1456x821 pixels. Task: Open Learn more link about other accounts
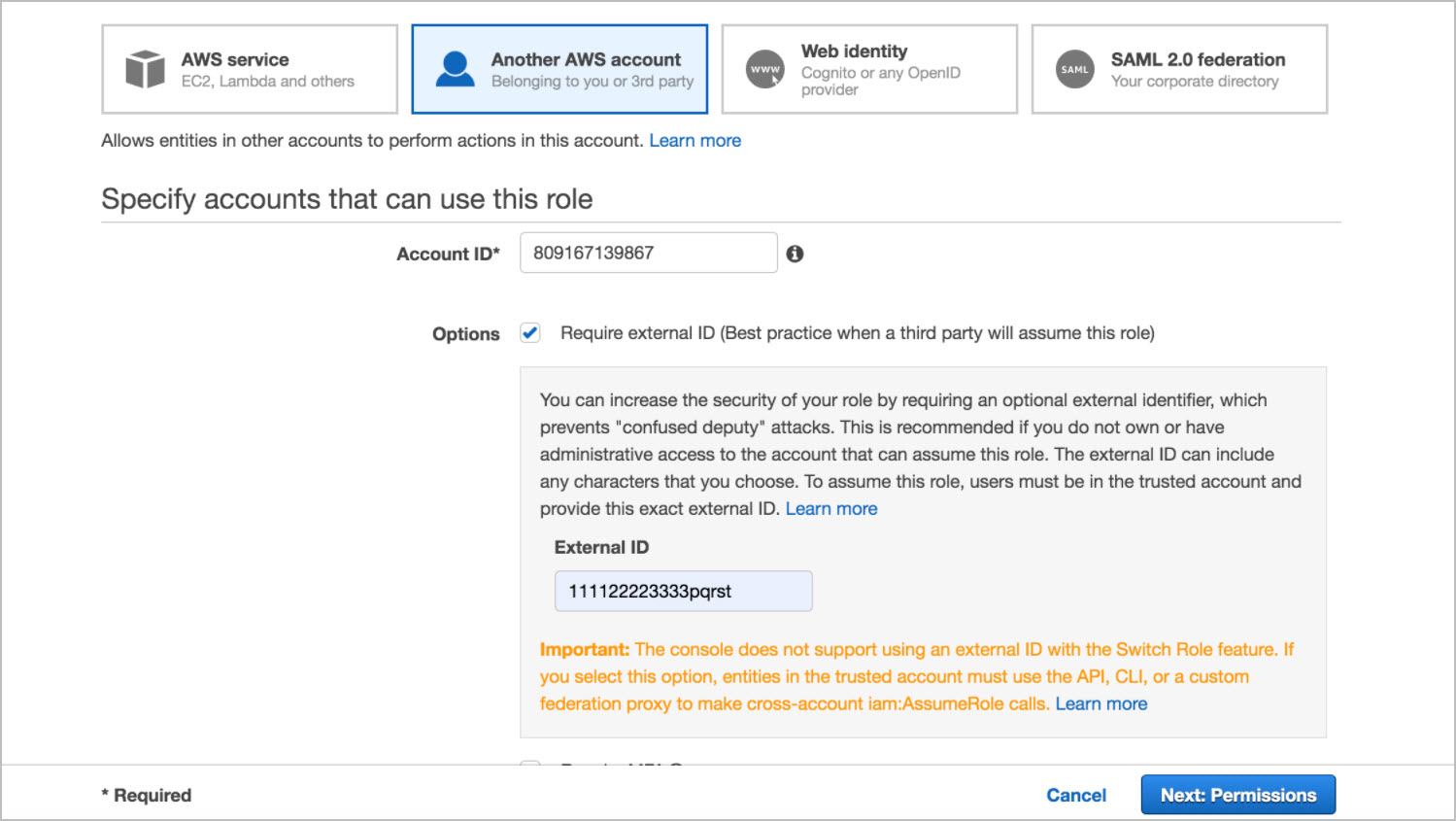click(x=695, y=141)
